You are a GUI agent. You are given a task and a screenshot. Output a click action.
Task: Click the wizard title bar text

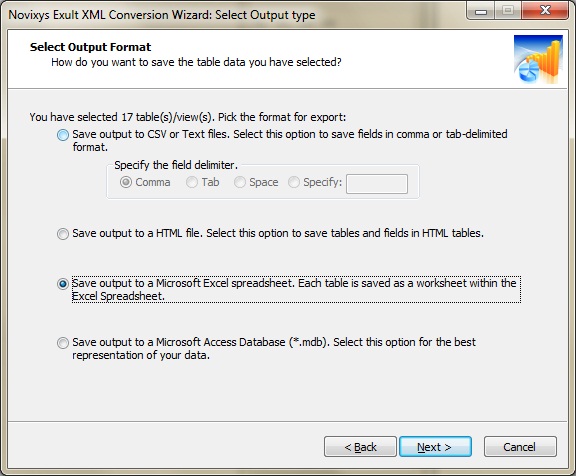click(162, 15)
